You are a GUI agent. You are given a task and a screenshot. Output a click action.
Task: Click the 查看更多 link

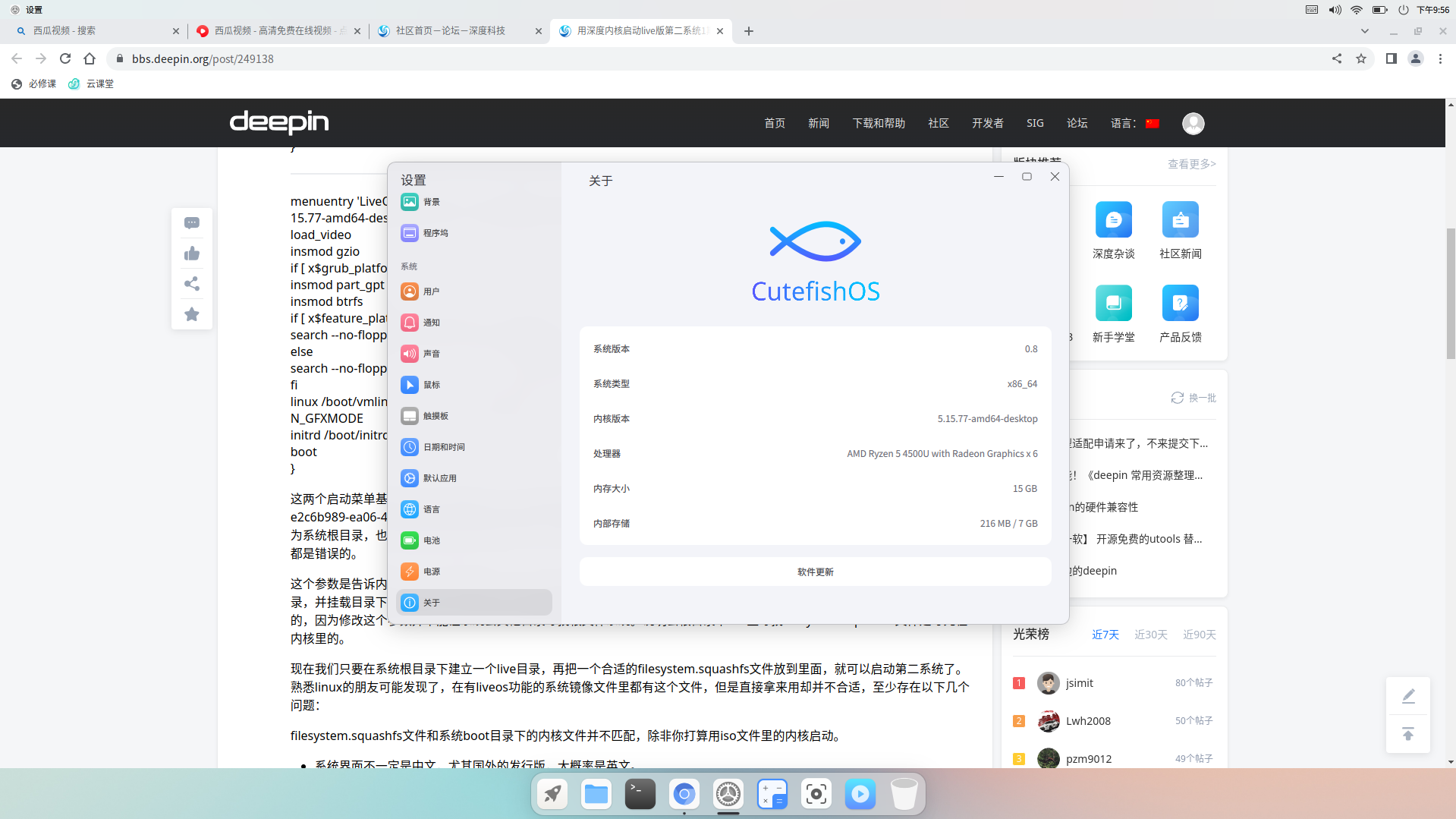pyautogui.click(x=1191, y=164)
